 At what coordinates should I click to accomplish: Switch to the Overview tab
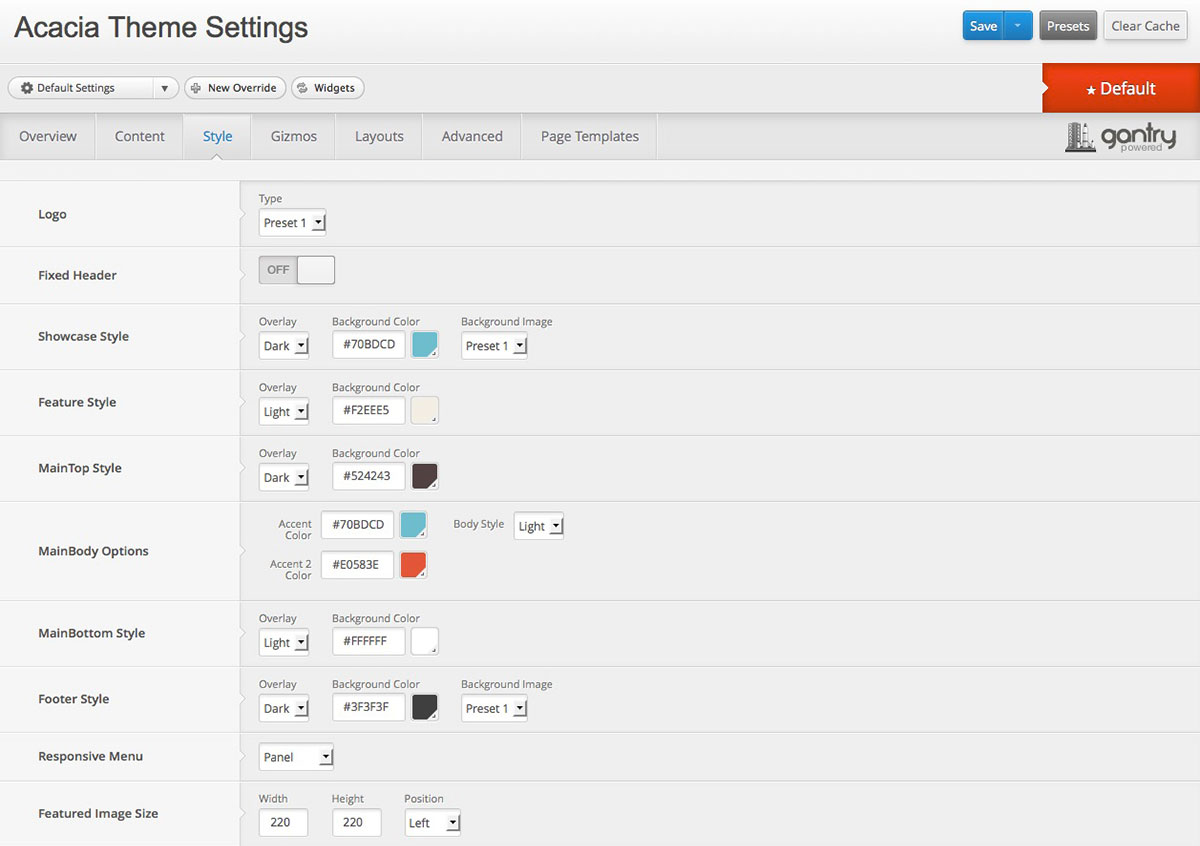(48, 137)
